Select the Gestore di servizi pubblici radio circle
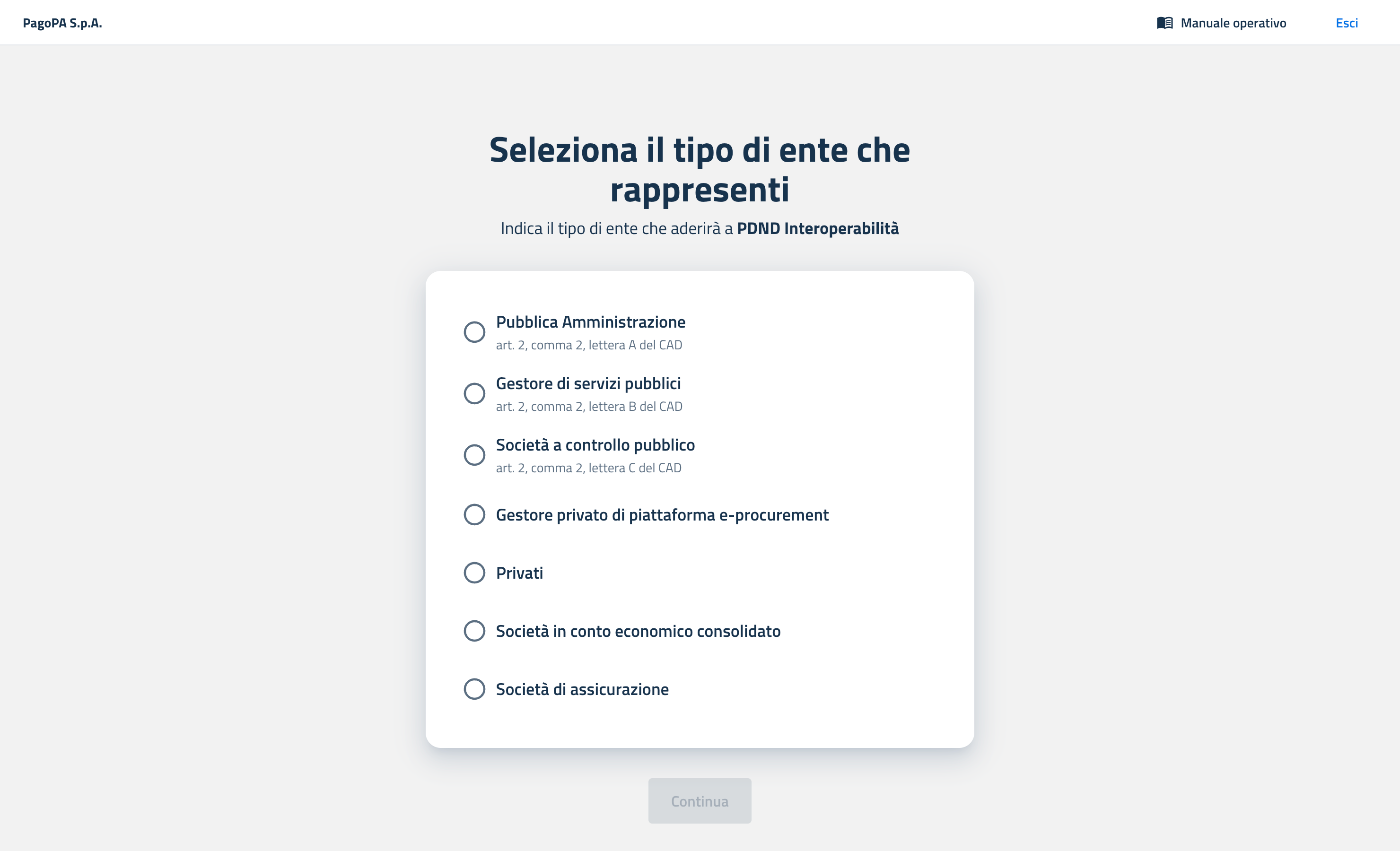 (x=474, y=393)
